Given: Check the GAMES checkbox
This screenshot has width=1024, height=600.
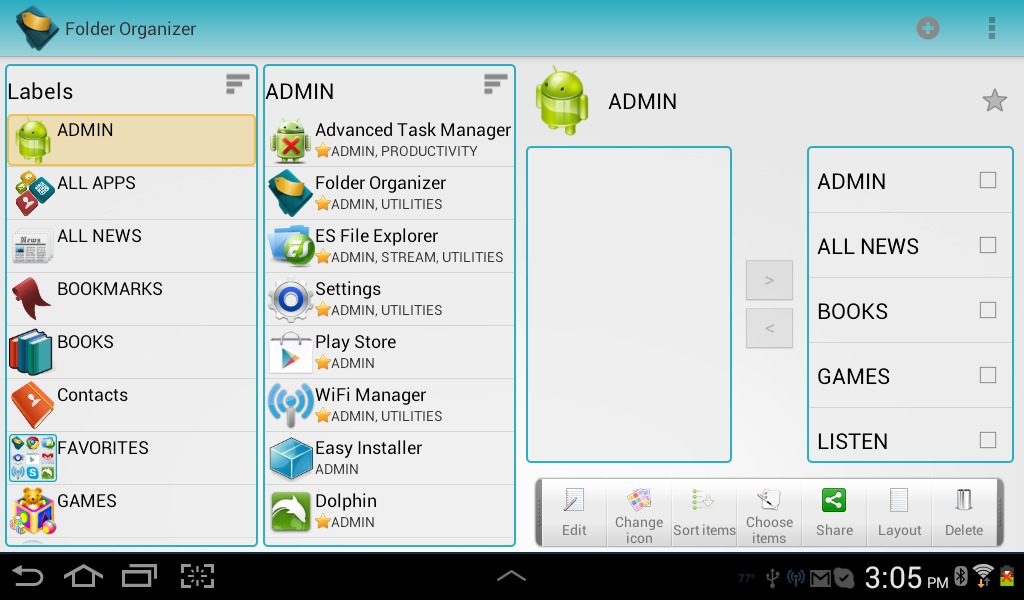Looking at the screenshot, I should pyautogui.click(x=987, y=375).
